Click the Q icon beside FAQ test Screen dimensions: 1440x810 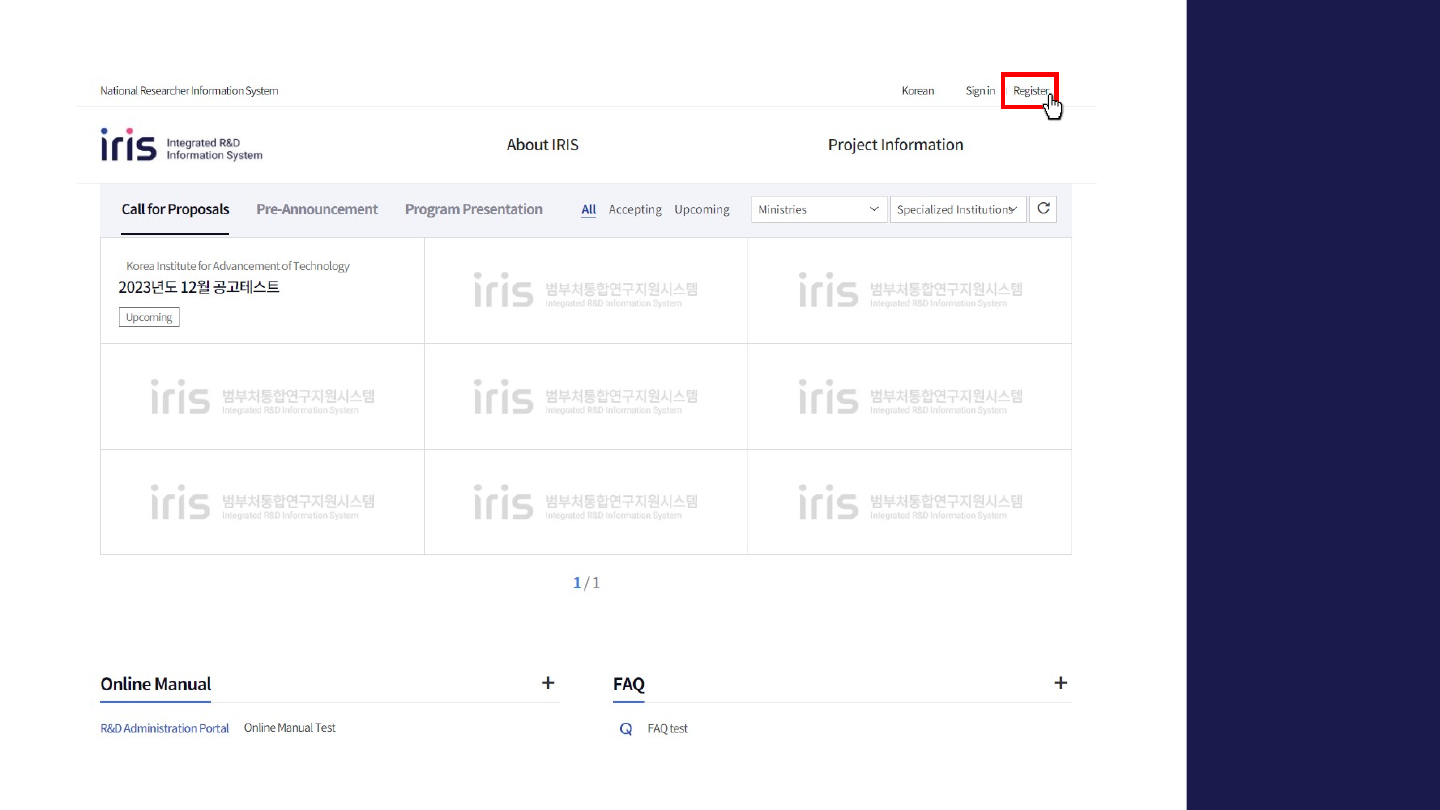click(x=626, y=729)
